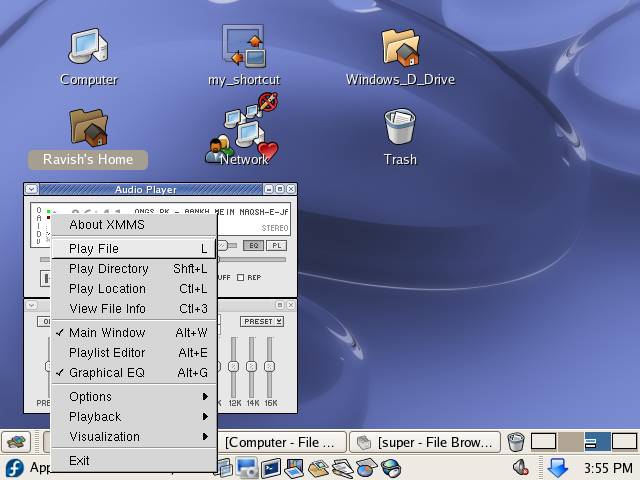Viewport: 640px width, 480px height.
Task: Click the Fedora Applications menu icon
Action: point(14,467)
